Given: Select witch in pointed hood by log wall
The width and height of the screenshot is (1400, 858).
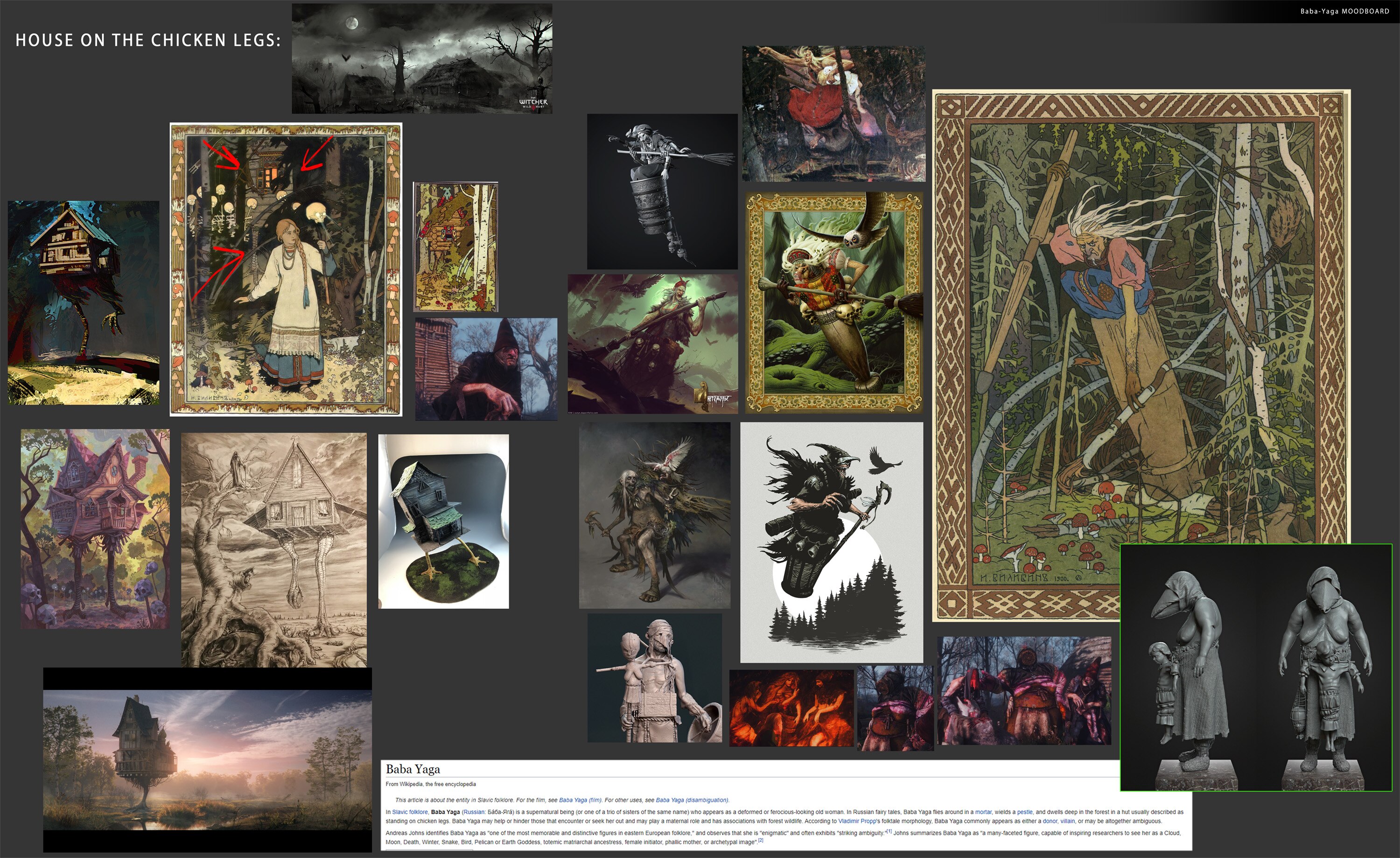Looking at the screenshot, I should point(486,369).
